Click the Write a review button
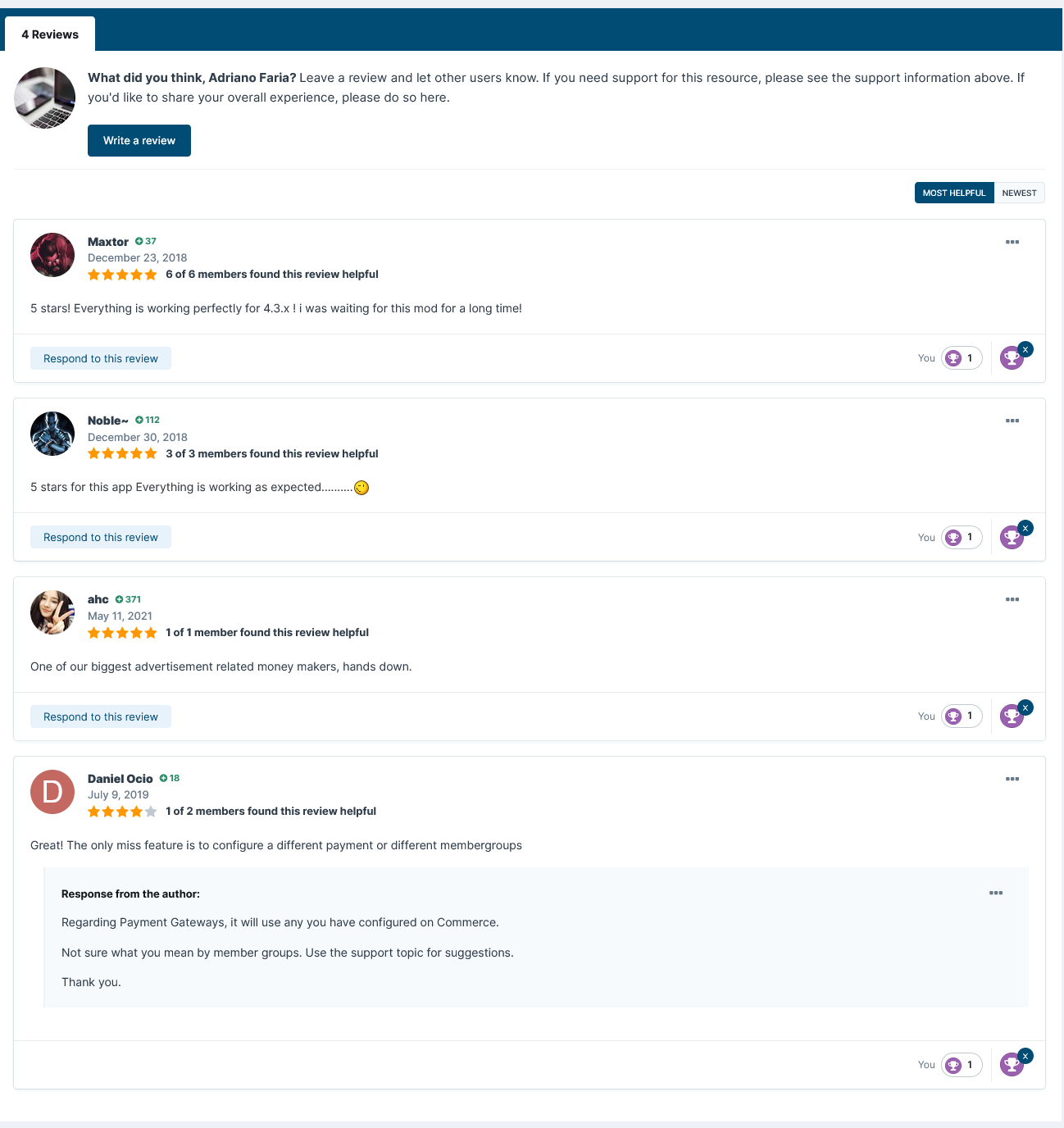This screenshot has height=1128, width=1064. click(139, 140)
